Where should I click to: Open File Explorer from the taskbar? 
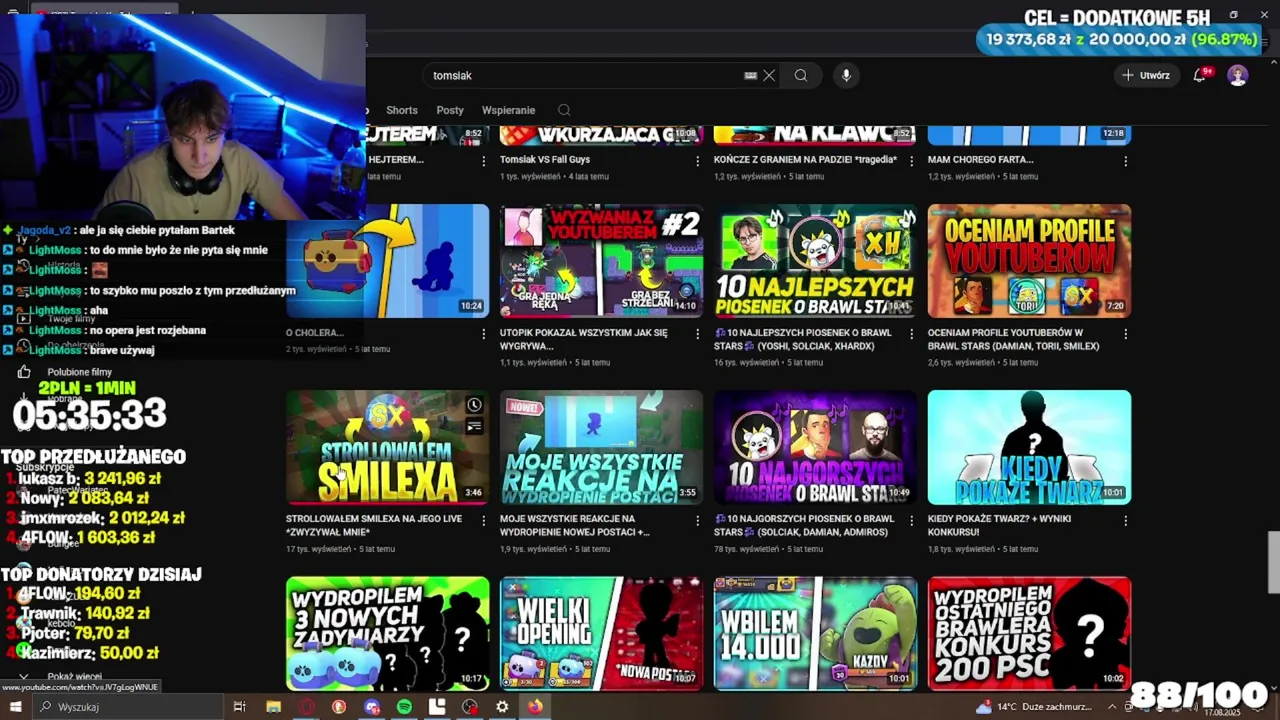pyautogui.click(x=273, y=707)
